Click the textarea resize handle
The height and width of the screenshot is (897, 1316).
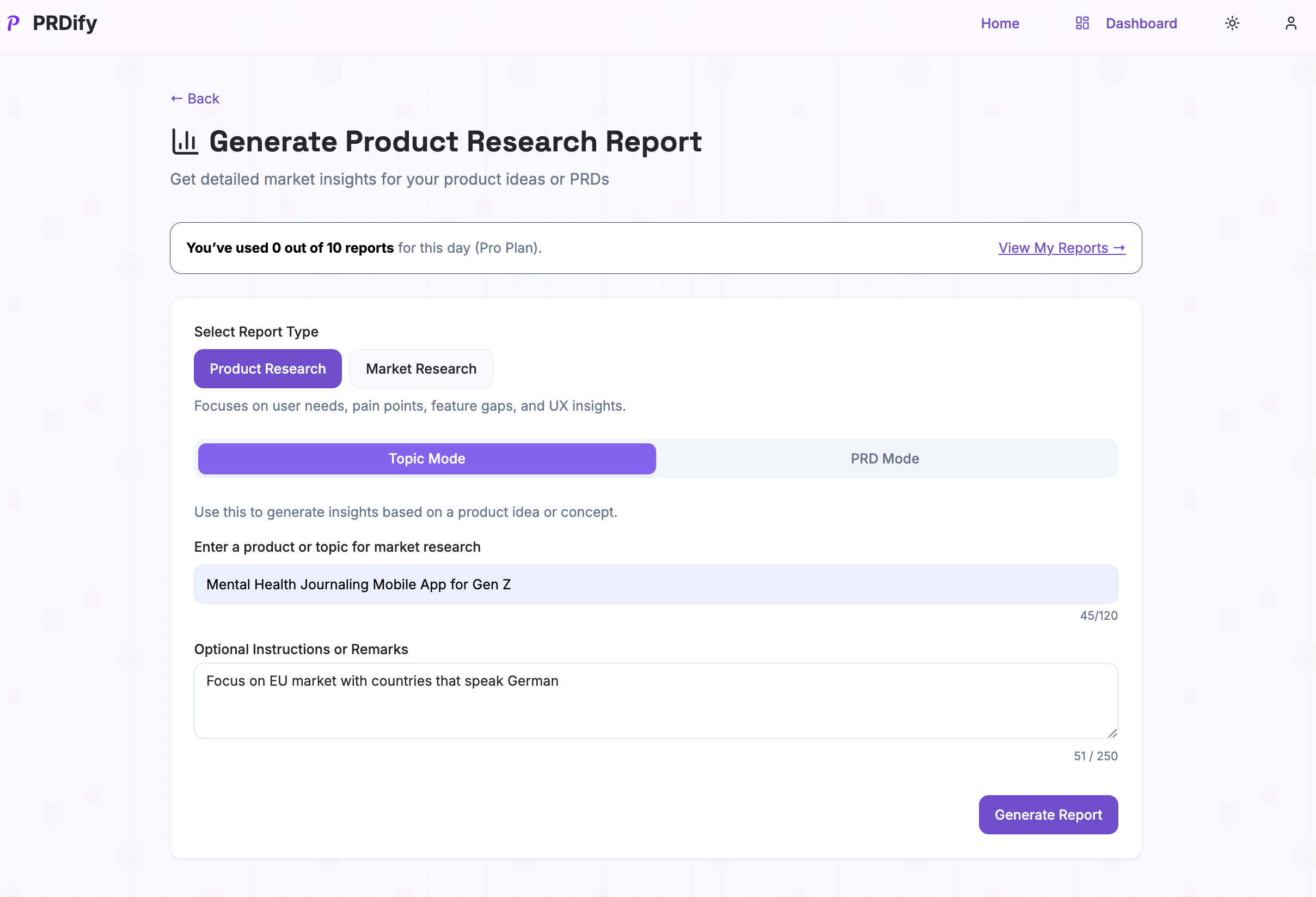(x=1113, y=734)
